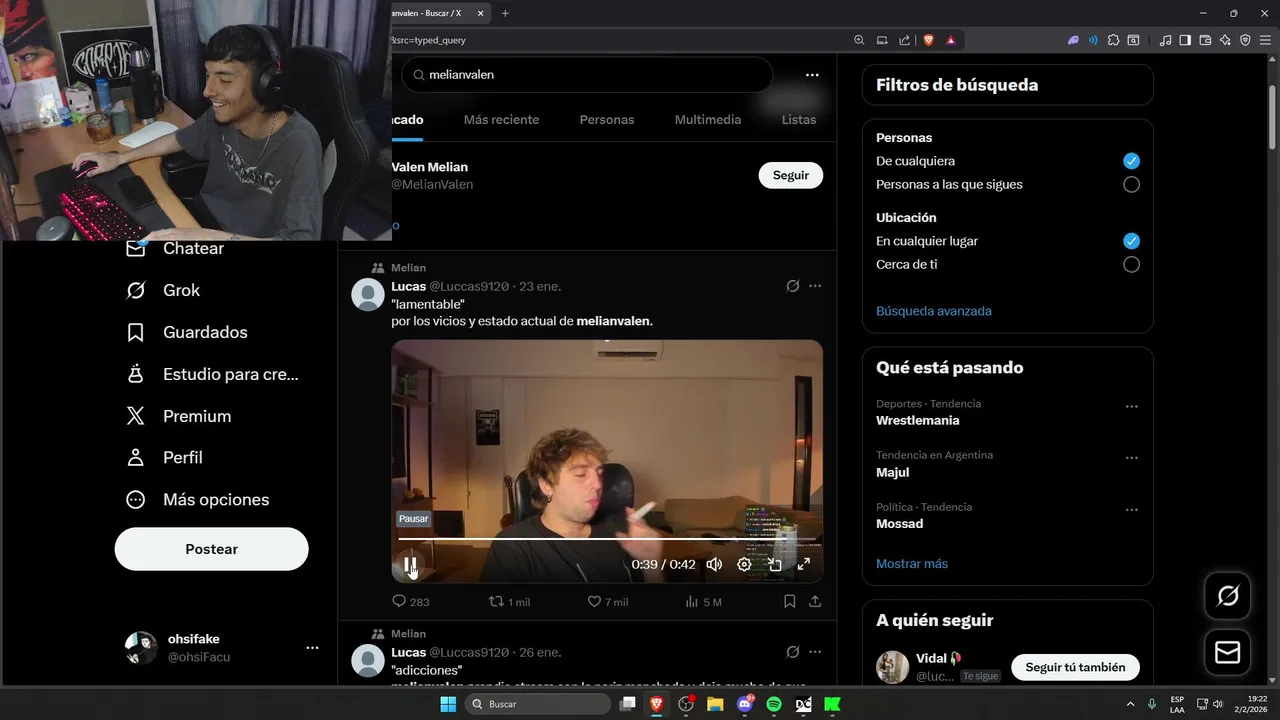Open Guardados bookmarks
The height and width of the screenshot is (720, 1280).
click(187, 332)
